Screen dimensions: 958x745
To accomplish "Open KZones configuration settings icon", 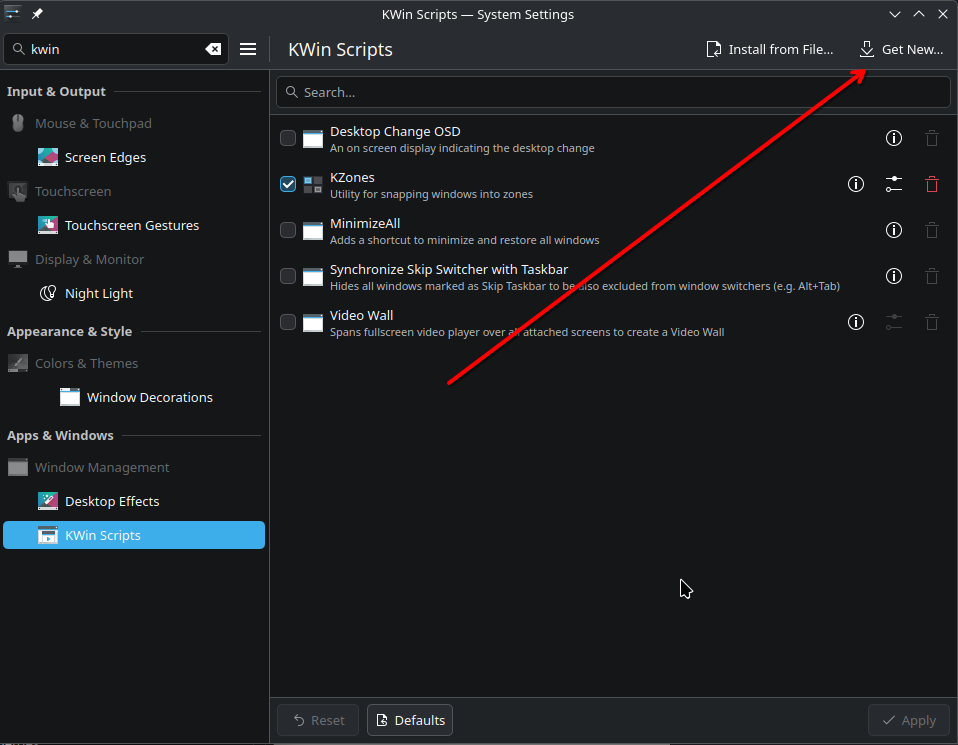I will tap(893, 184).
